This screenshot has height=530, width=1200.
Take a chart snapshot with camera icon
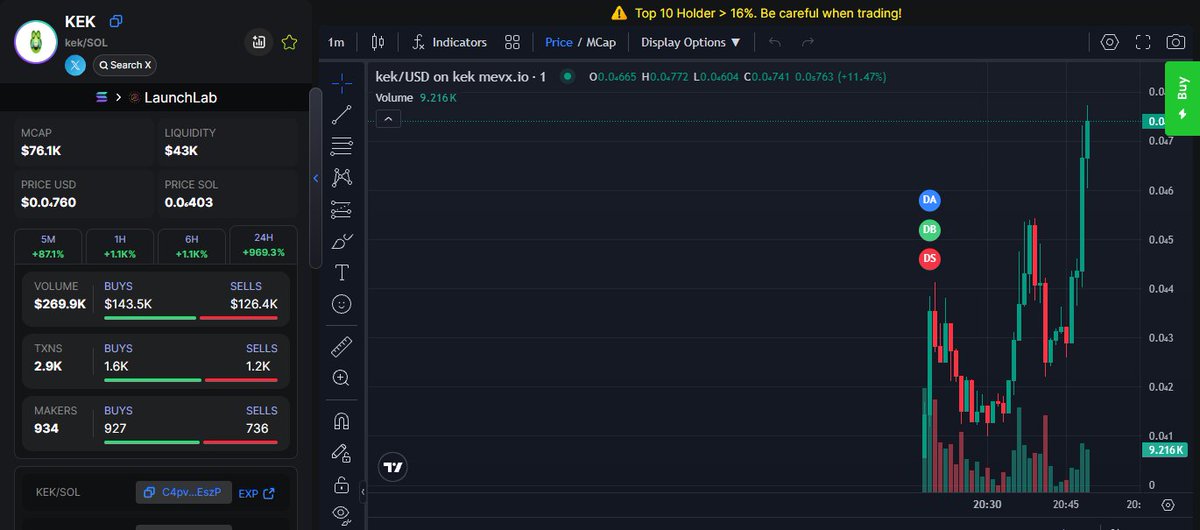tap(1176, 42)
